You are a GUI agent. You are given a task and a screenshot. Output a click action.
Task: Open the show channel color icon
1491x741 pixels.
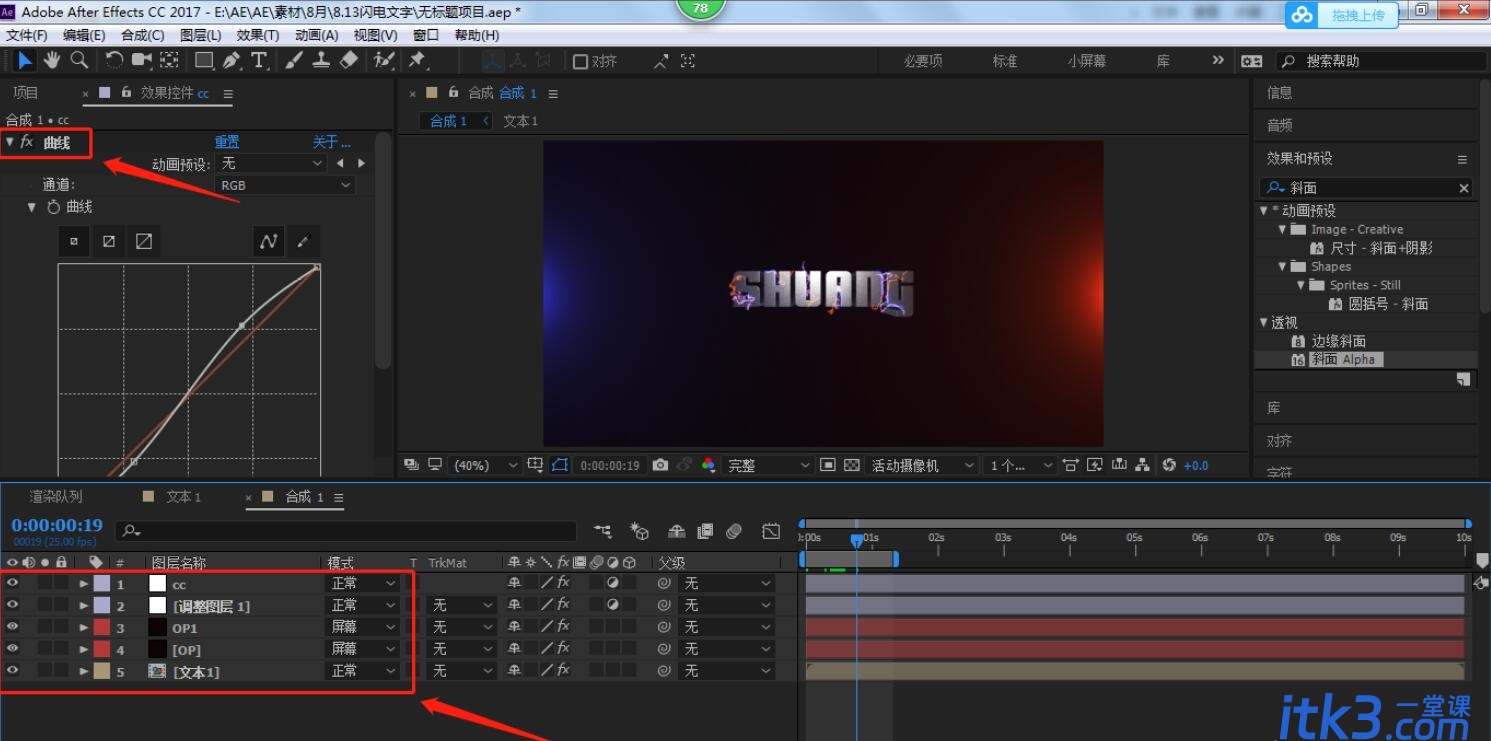click(x=709, y=465)
